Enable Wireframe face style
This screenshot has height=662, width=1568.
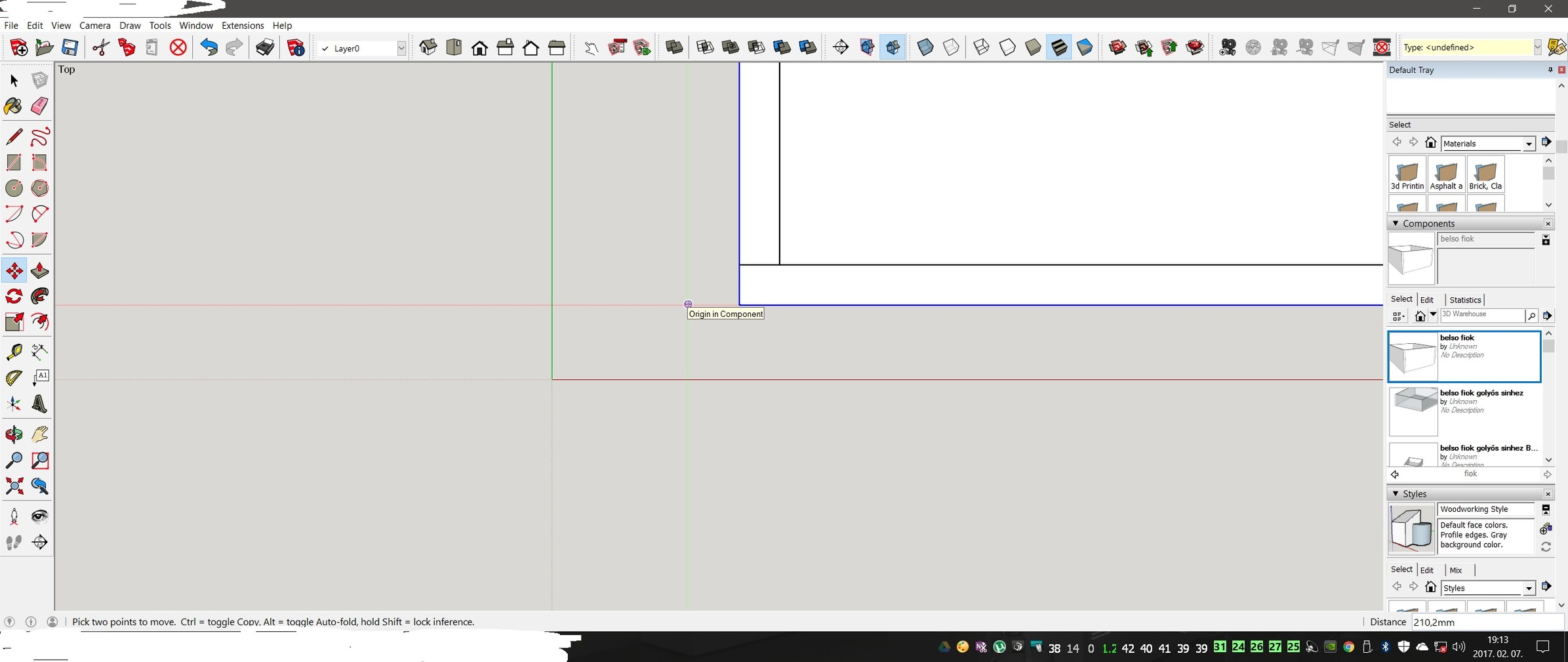pos(982,47)
